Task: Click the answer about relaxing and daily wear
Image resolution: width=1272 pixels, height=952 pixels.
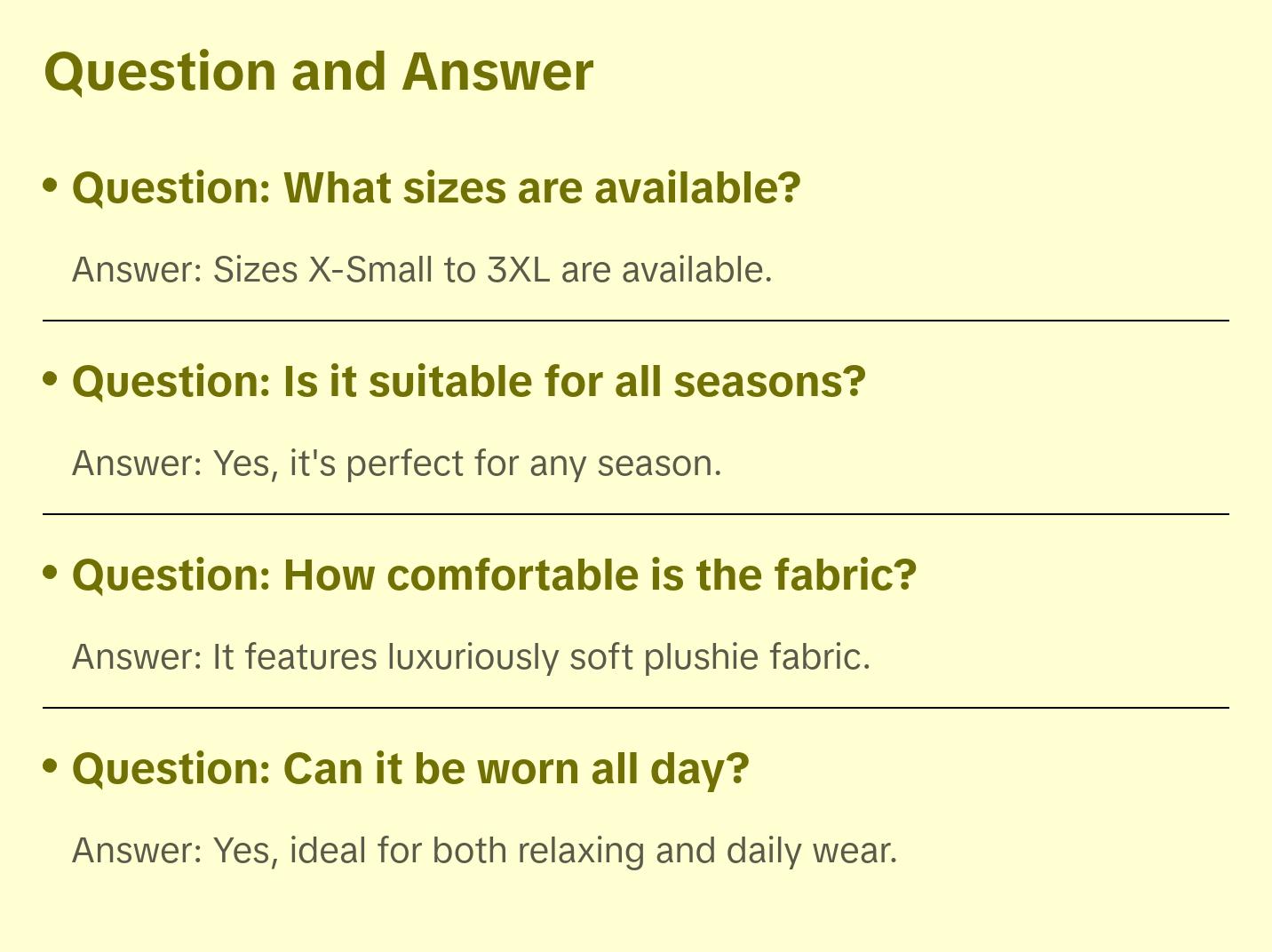Action: coord(484,851)
